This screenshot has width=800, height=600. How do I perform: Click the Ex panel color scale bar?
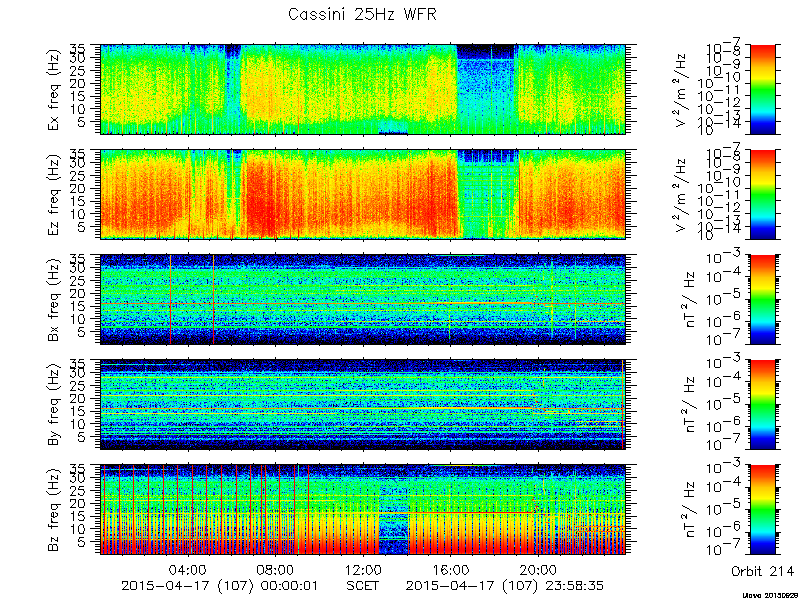(762, 90)
